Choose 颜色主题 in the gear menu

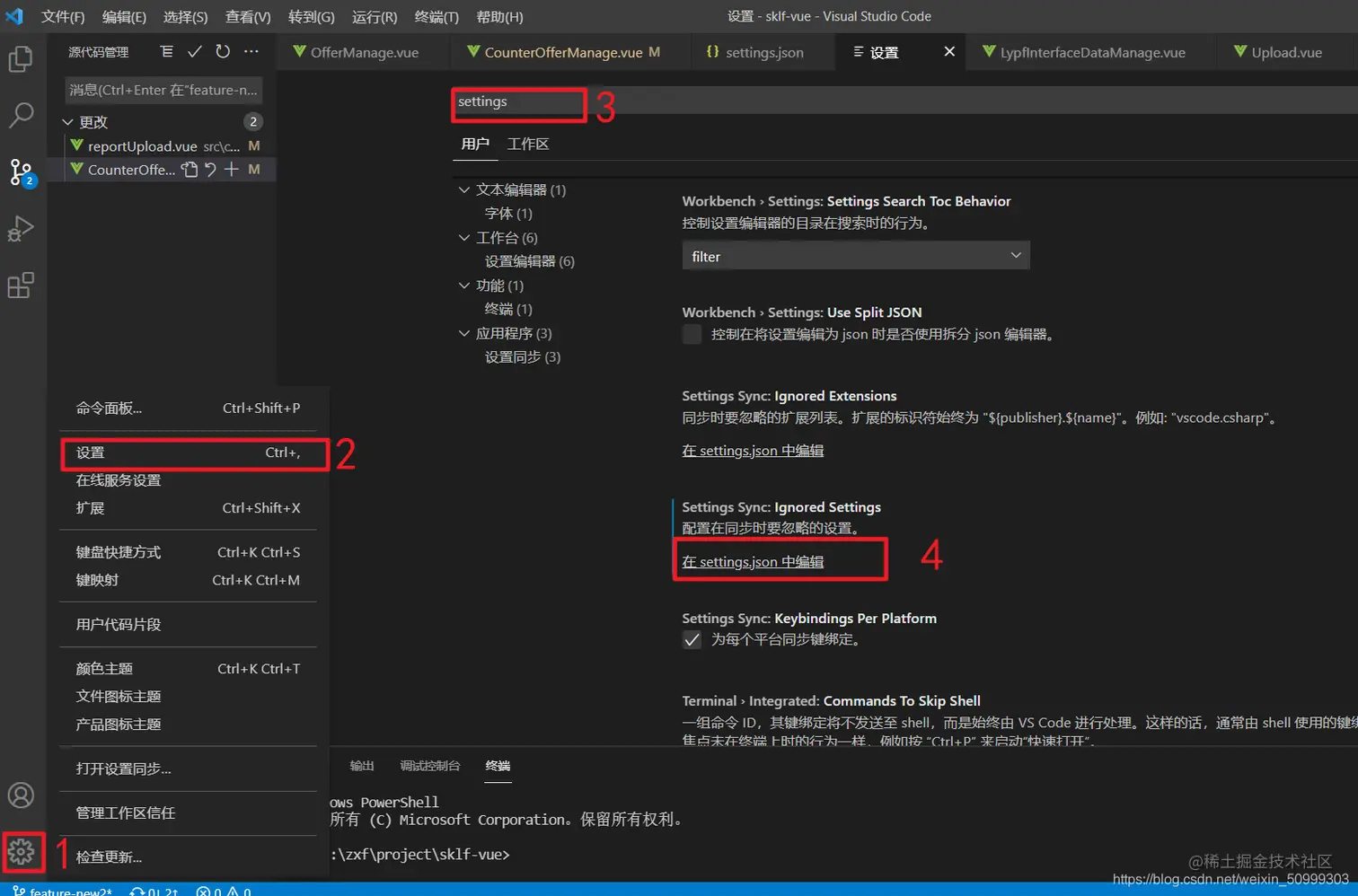click(x=189, y=669)
